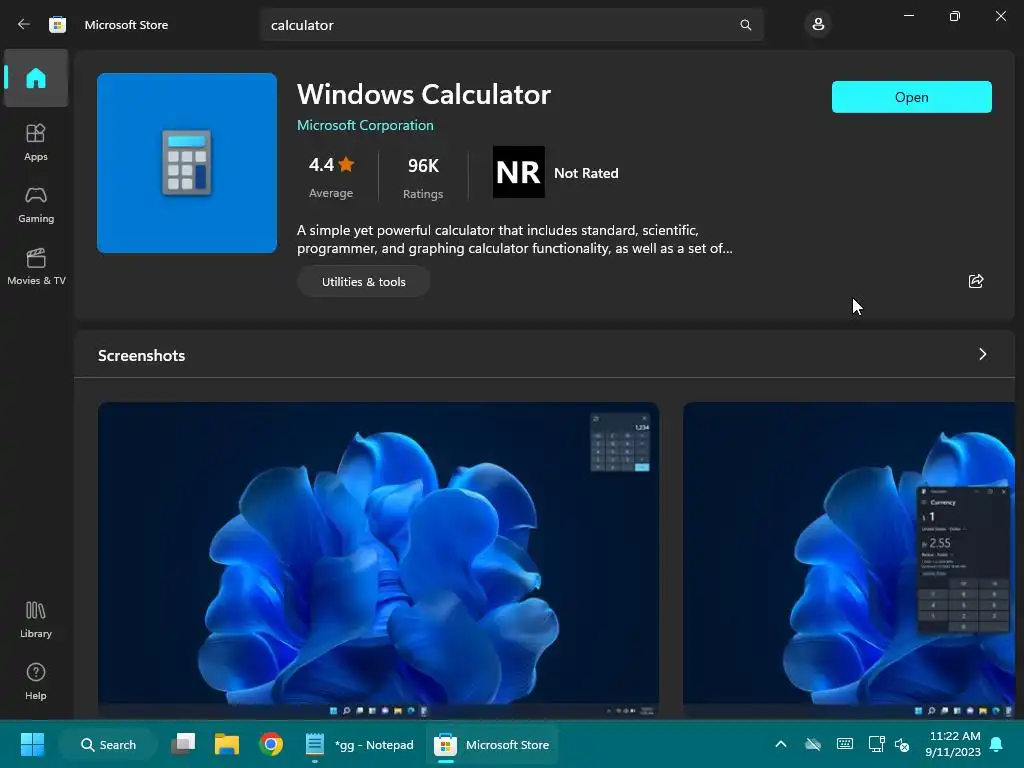Select Microsoft Store taskbar button

(x=492, y=744)
